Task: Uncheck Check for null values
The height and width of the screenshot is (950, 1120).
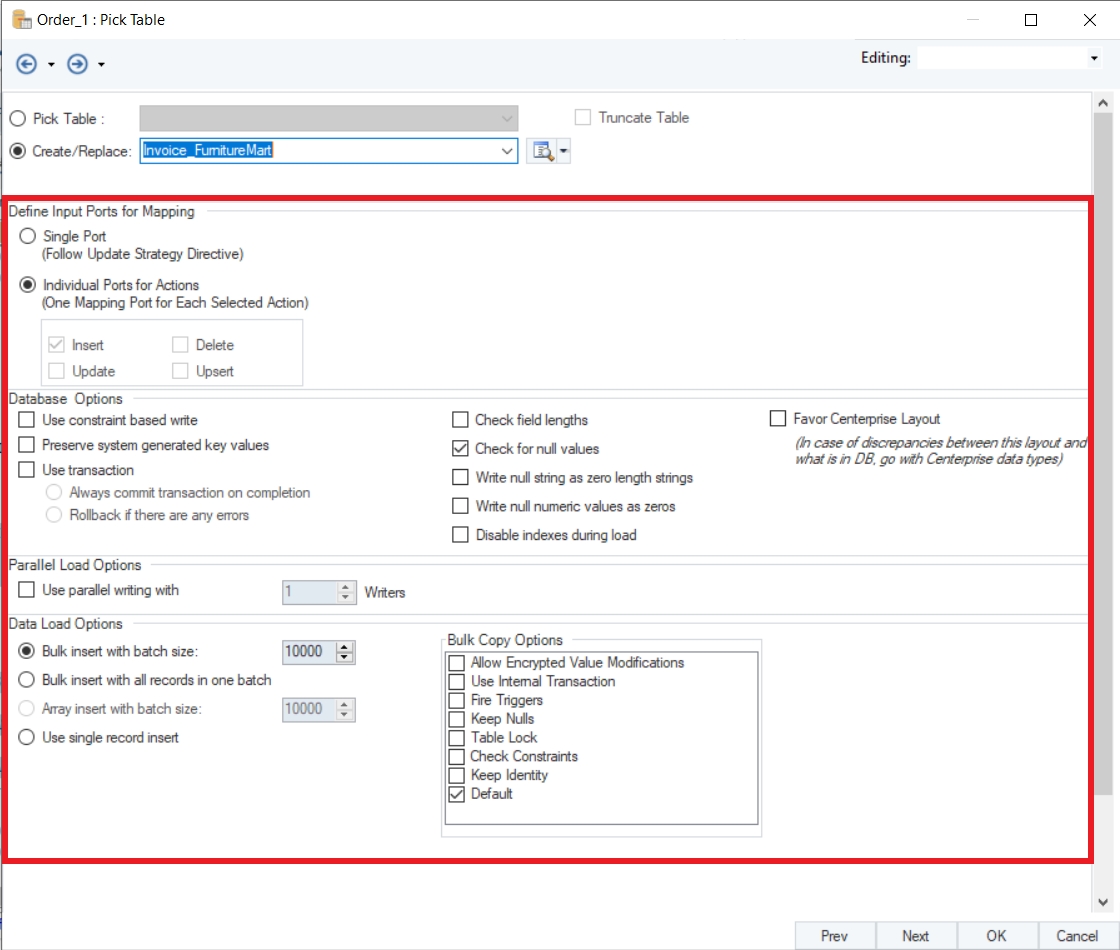Action: (460, 449)
